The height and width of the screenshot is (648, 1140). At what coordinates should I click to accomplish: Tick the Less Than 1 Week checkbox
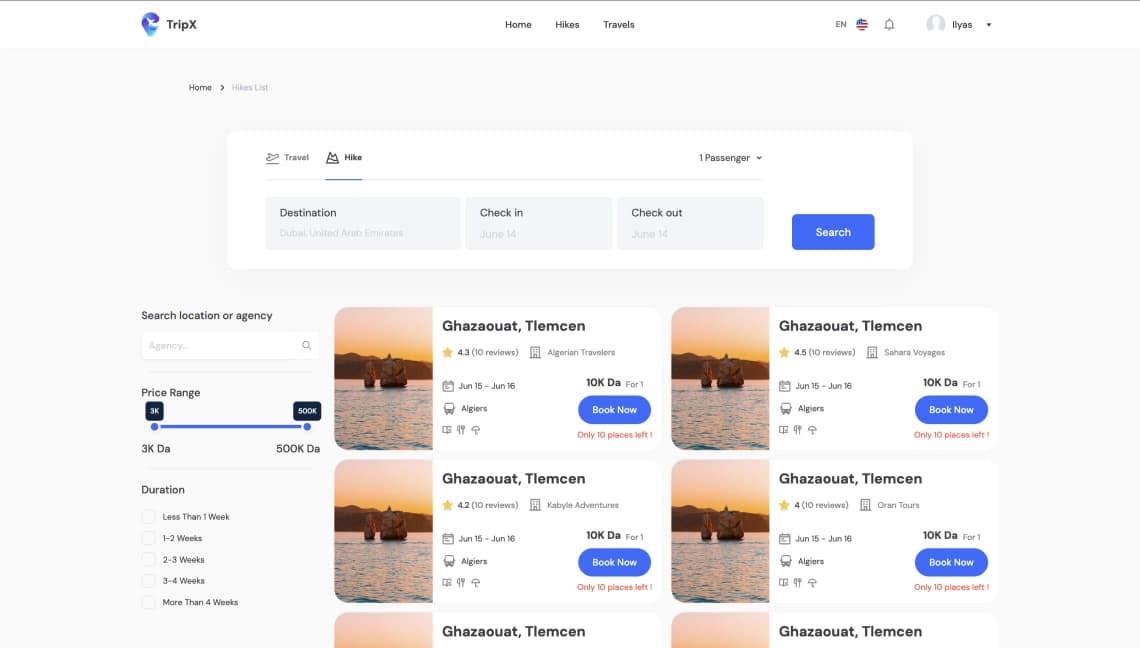(x=148, y=517)
